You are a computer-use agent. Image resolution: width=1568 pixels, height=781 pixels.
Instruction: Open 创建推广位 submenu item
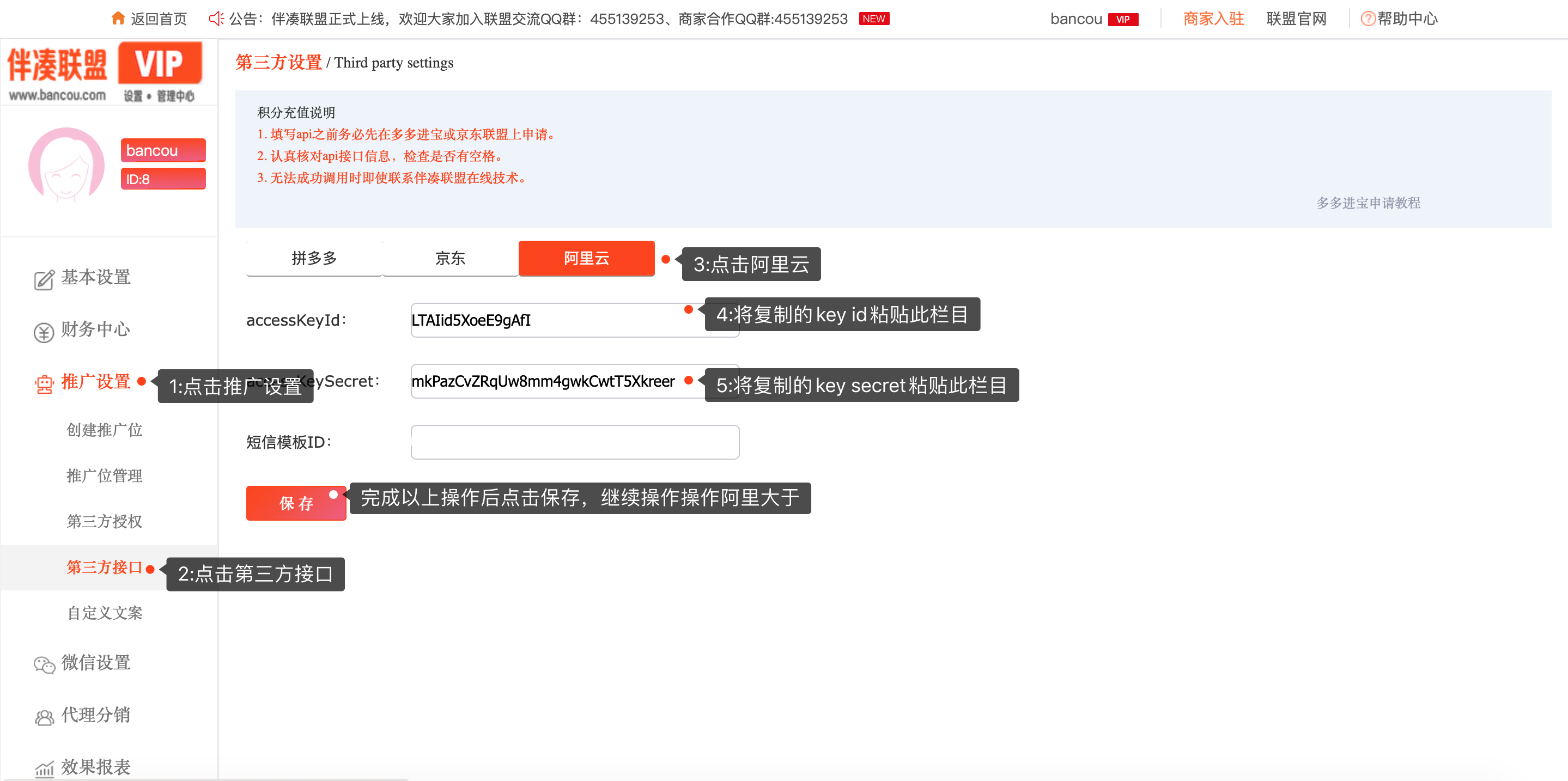[x=104, y=429]
